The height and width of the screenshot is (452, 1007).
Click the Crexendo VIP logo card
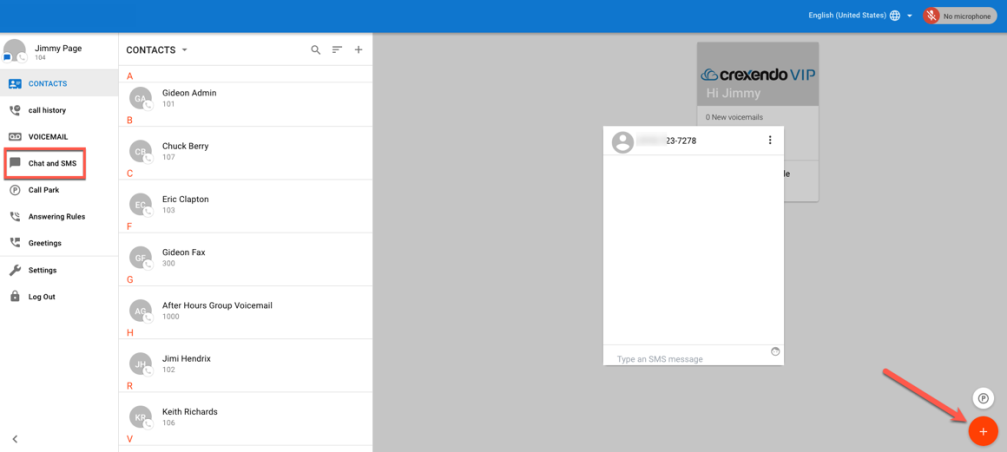(x=758, y=74)
